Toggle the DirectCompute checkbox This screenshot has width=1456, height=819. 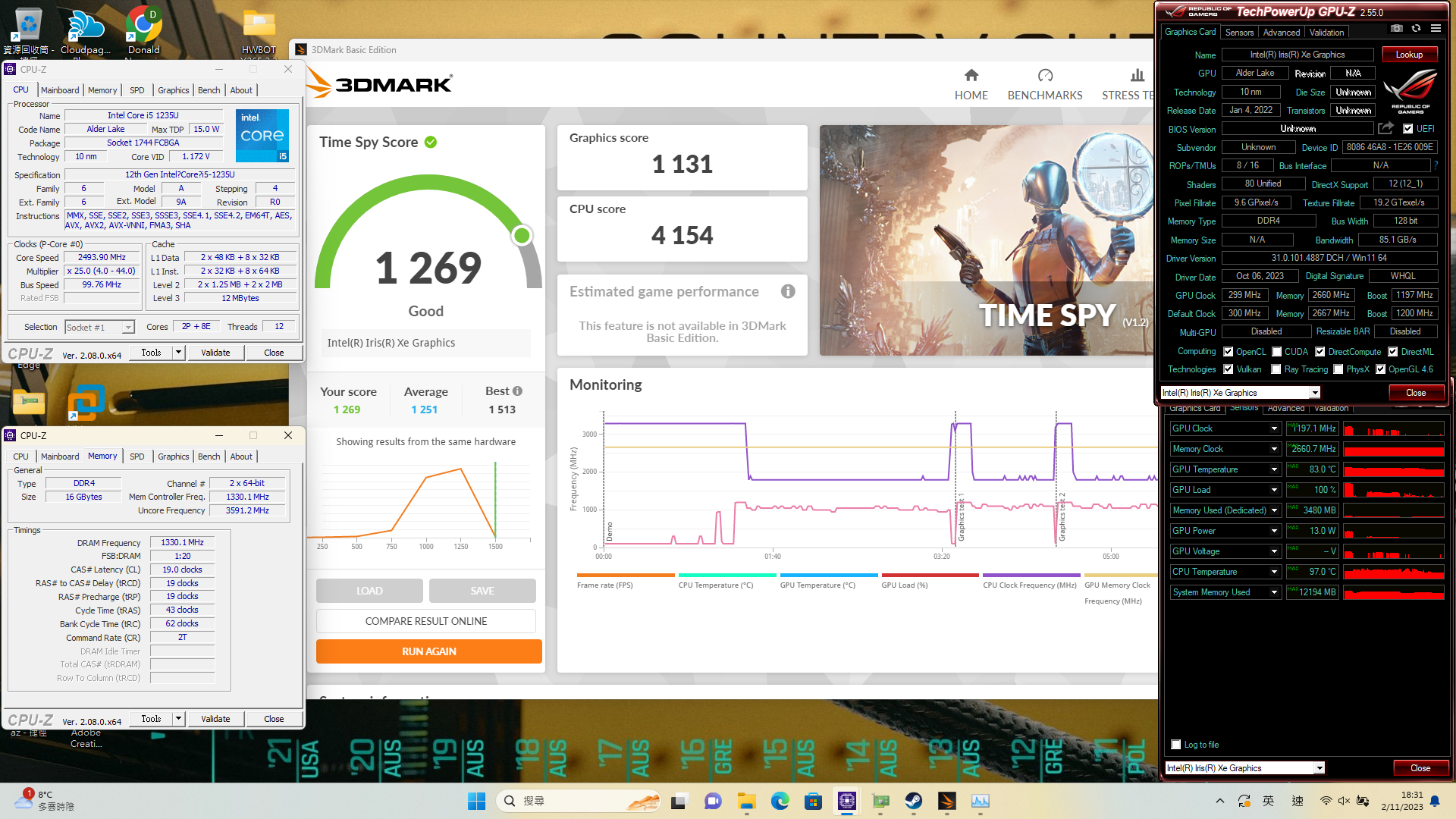(x=1320, y=352)
